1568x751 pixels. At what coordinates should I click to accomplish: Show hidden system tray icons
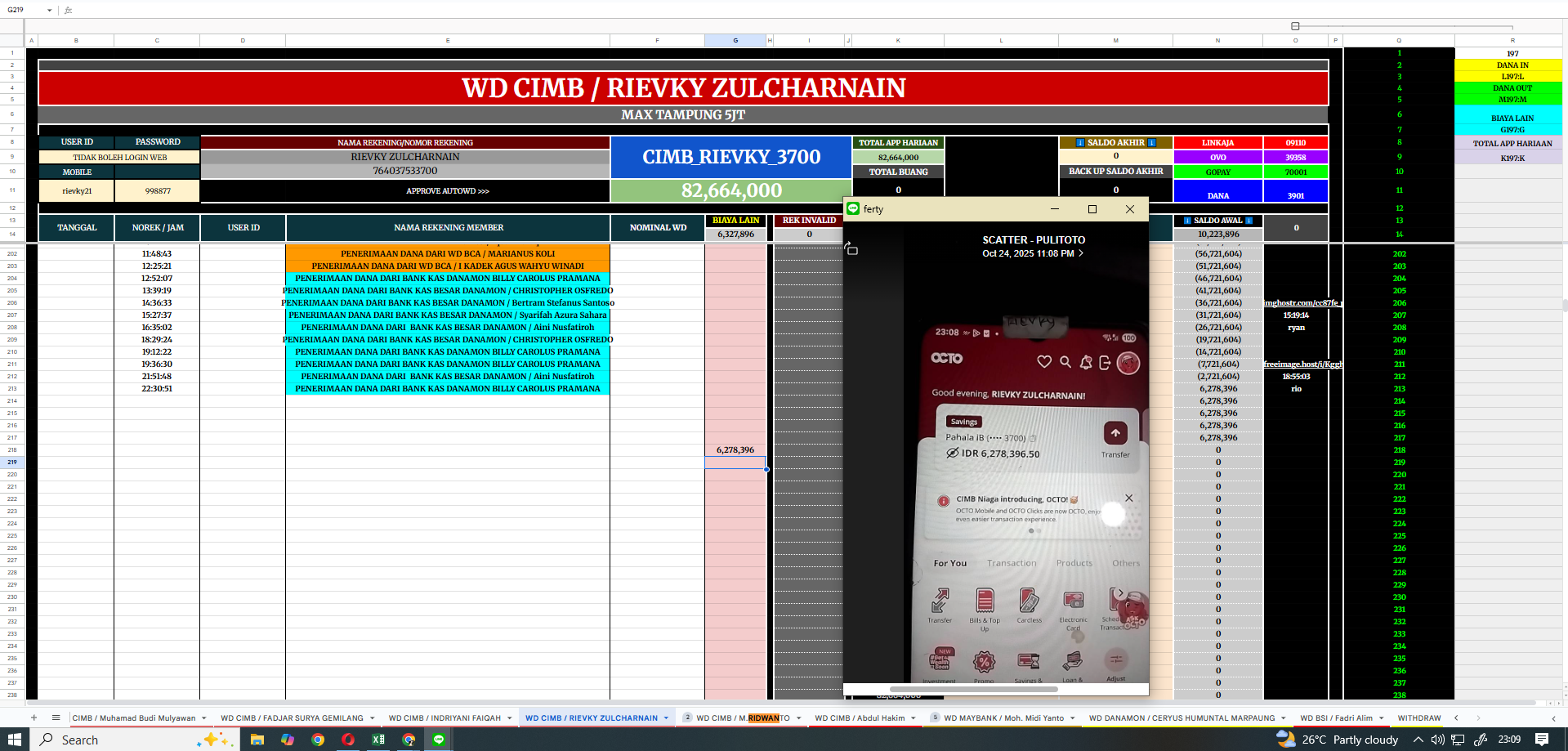point(1418,739)
